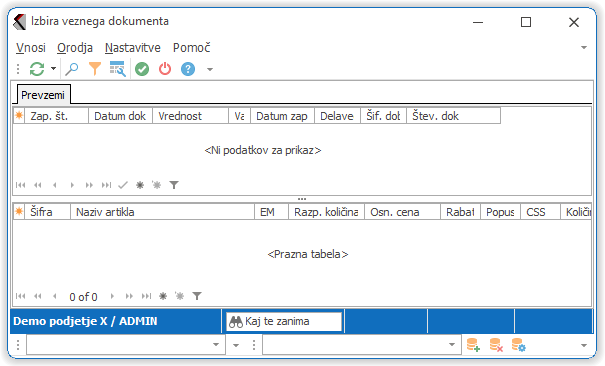Expand the bottom toolbar overflow arrow
The width and height of the screenshot is (605, 366).
coord(584,346)
